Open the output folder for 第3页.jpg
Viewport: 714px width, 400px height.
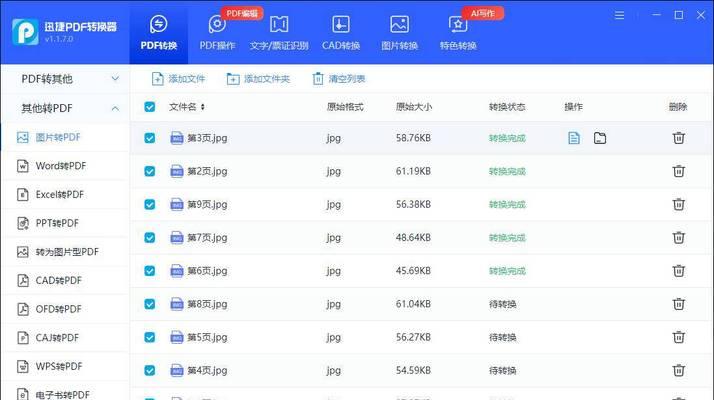(x=600, y=138)
